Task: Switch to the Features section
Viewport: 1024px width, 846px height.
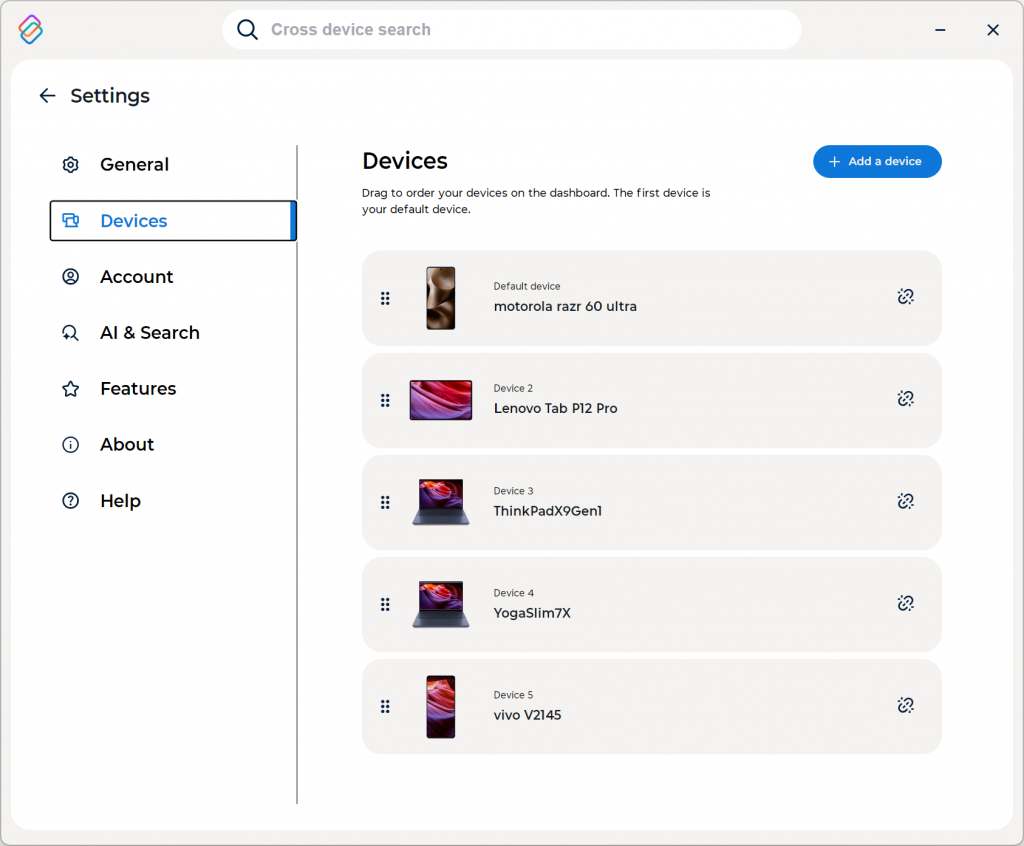Action: click(138, 389)
